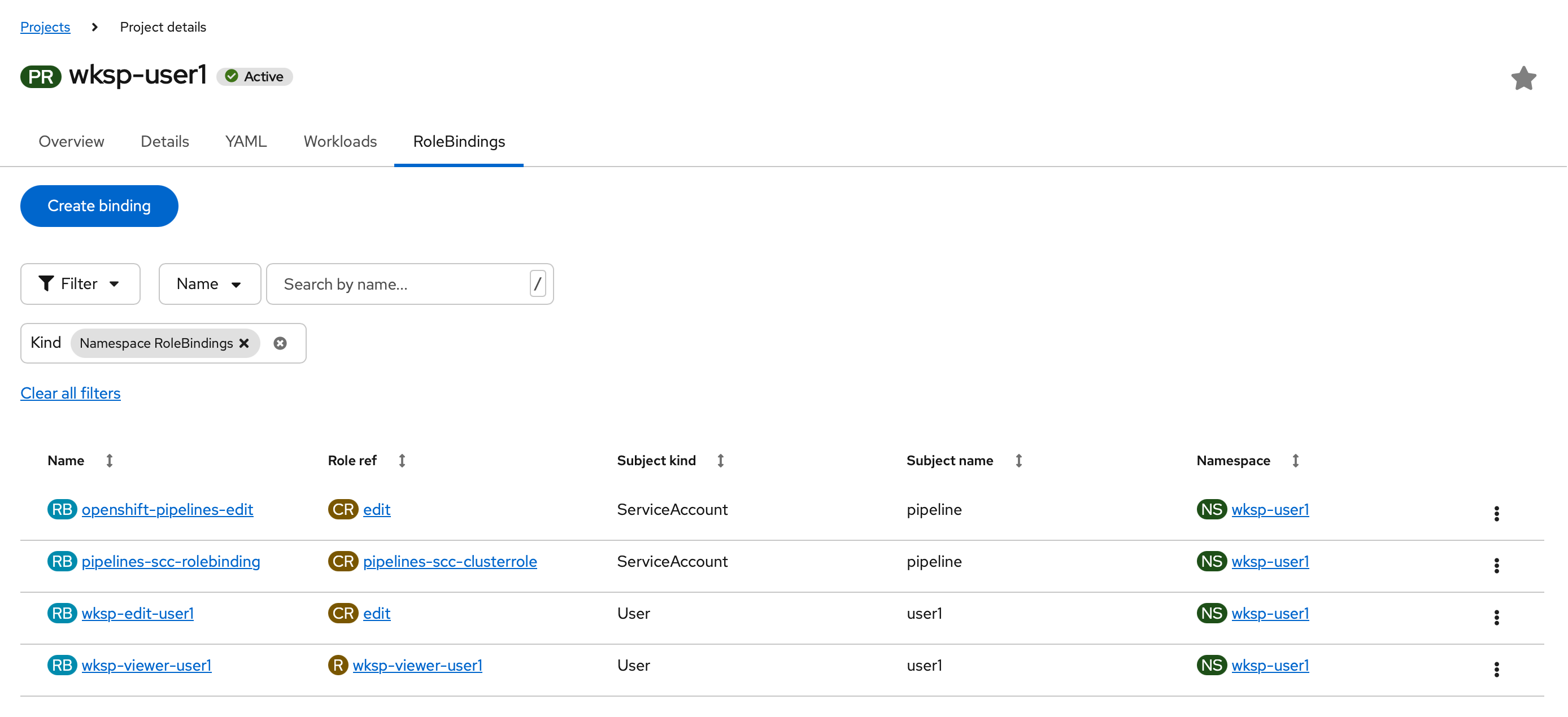The width and height of the screenshot is (1568, 717).
Task: Click the Active status check icon
Action: point(232,76)
